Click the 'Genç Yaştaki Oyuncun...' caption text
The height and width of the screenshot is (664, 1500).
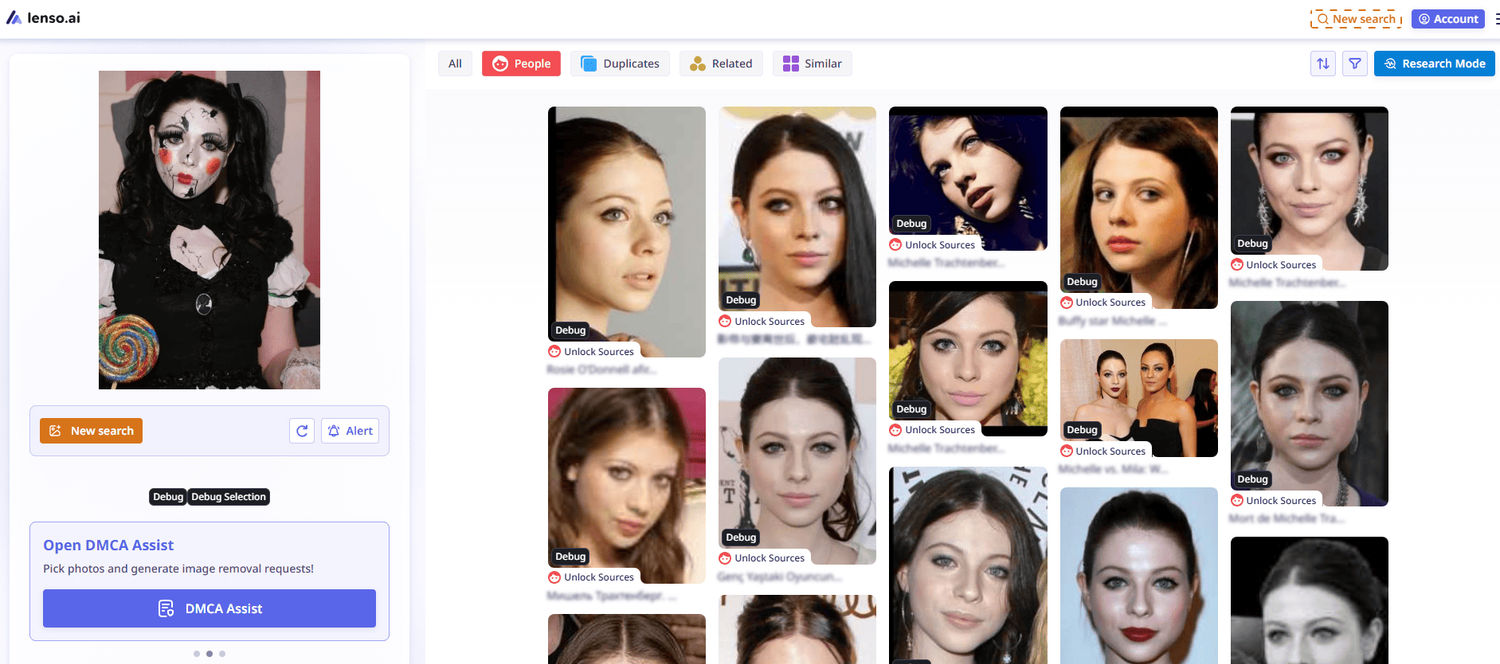pyautogui.click(x=780, y=576)
